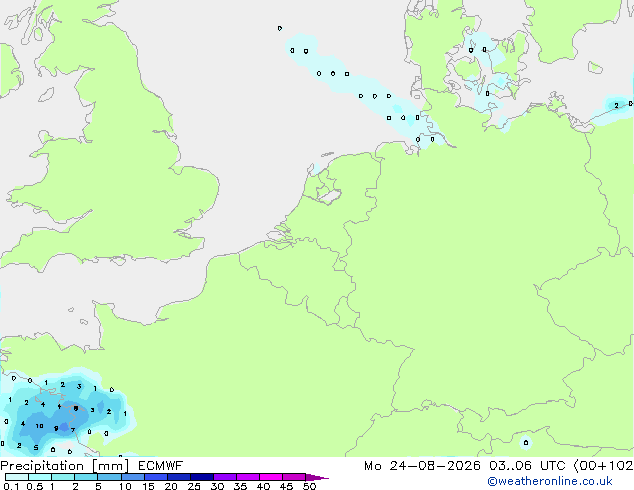Click the ECMWF model label
634x490 pixels.
click(x=161, y=466)
